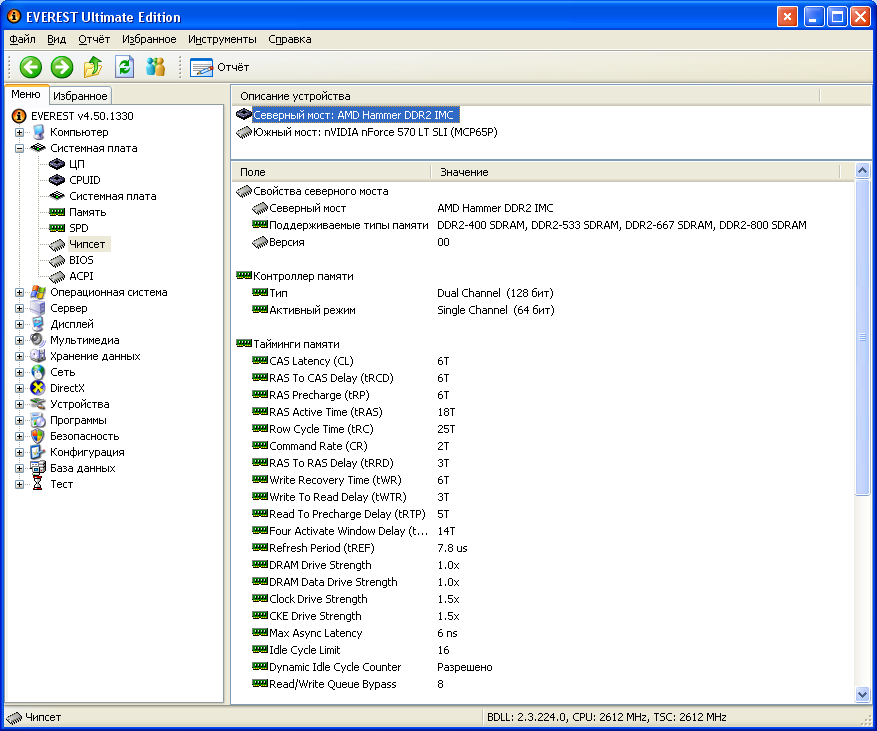
Task: Select EVEREST v4.50.1330 root tree node
Action: pos(82,116)
